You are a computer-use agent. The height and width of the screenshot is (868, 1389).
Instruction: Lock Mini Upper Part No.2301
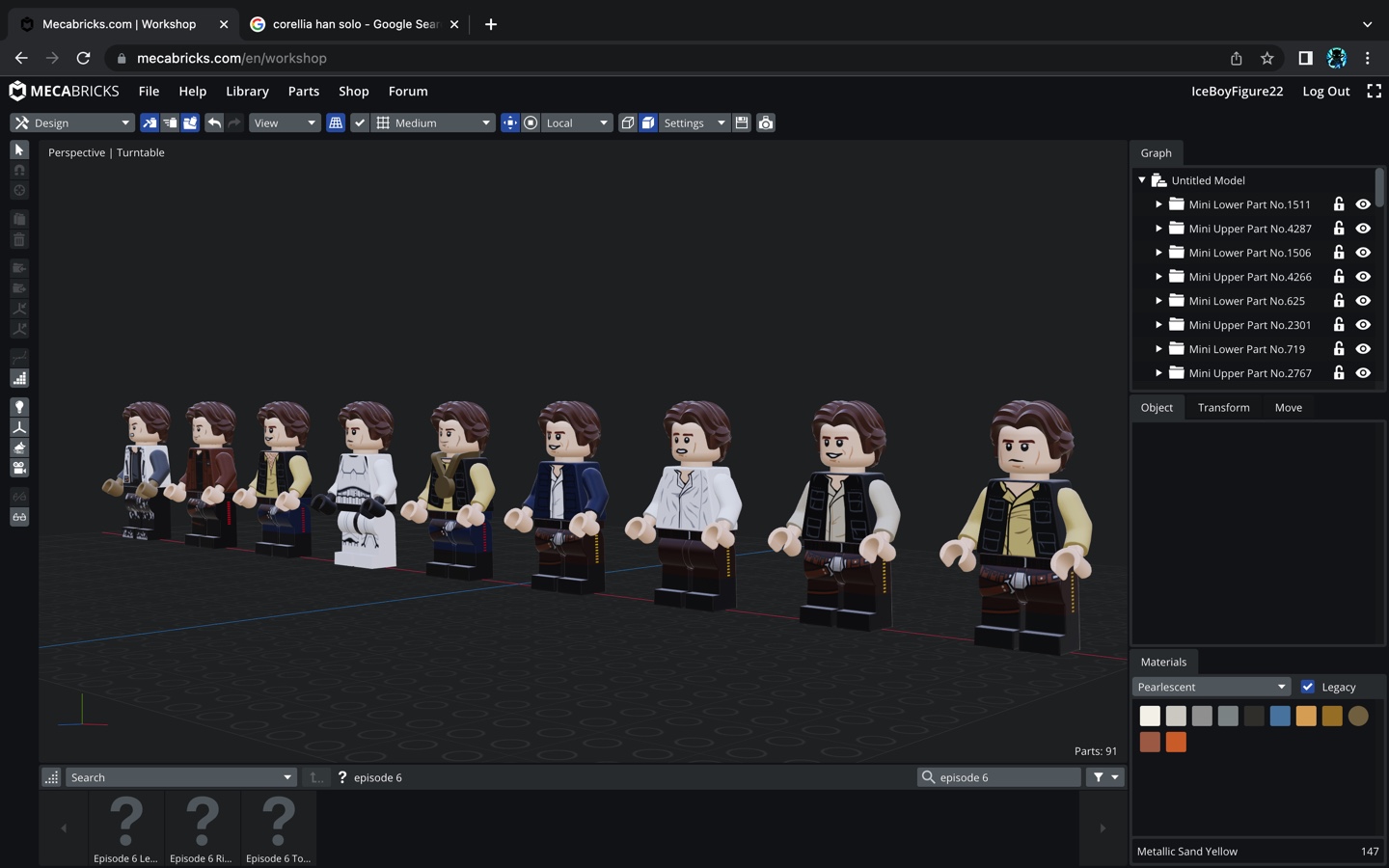tap(1339, 325)
